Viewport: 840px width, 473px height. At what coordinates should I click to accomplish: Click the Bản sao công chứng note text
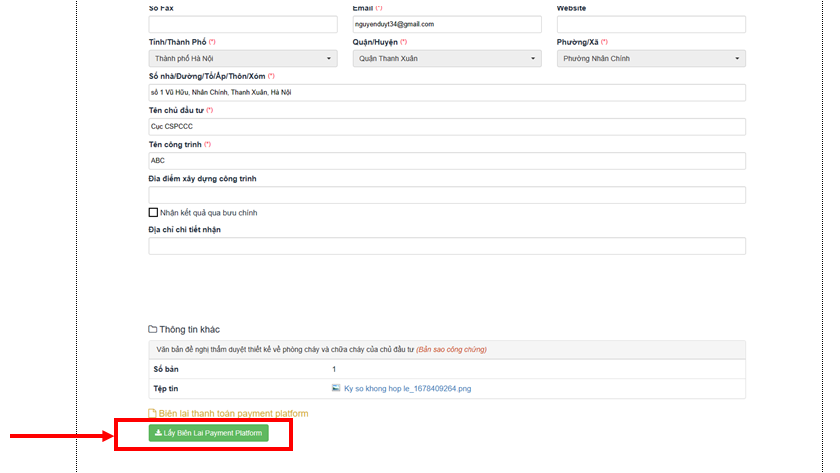coord(451,350)
